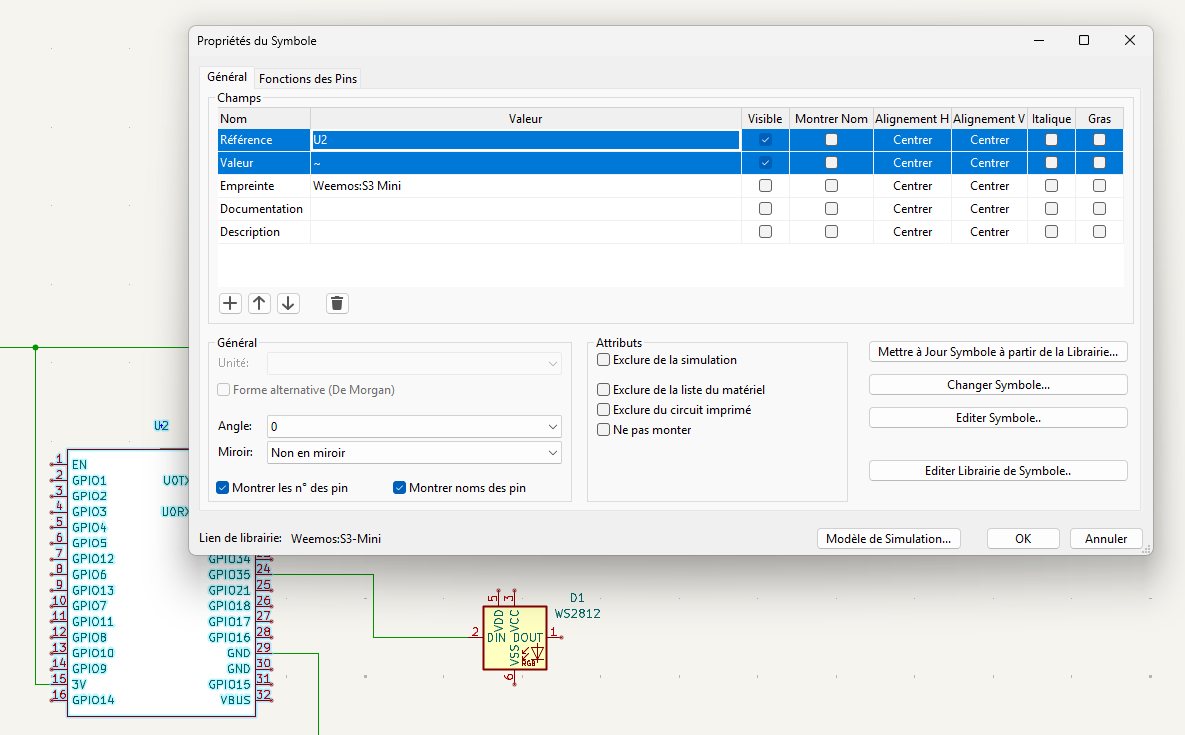
Task: Move field up with arrow icon
Action: [259, 304]
